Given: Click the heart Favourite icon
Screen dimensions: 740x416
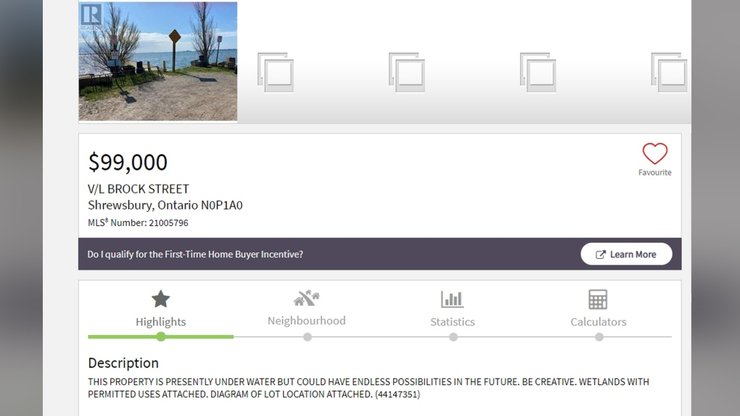Looking at the screenshot, I should point(654,154).
